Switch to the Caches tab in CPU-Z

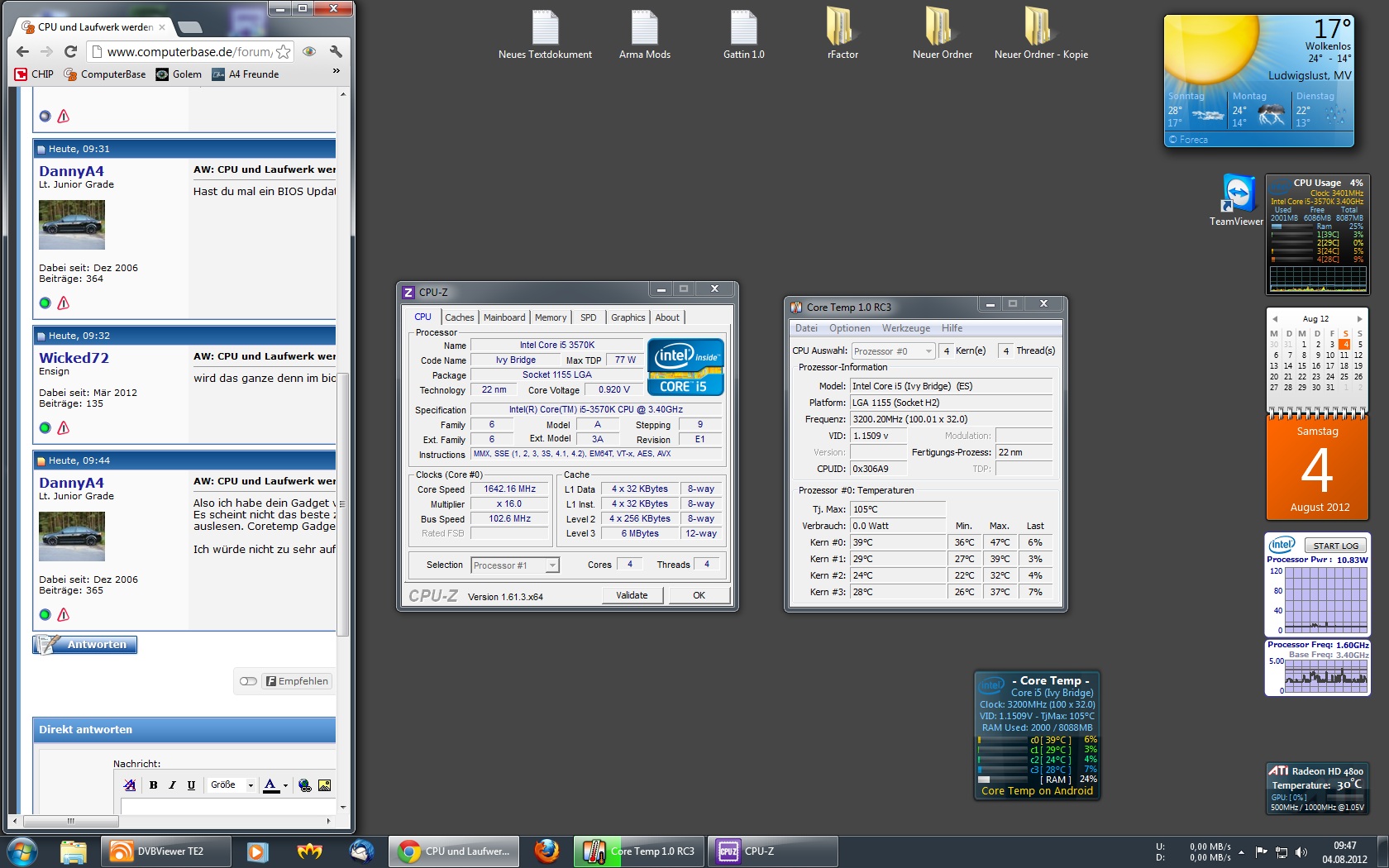tap(460, 317)
